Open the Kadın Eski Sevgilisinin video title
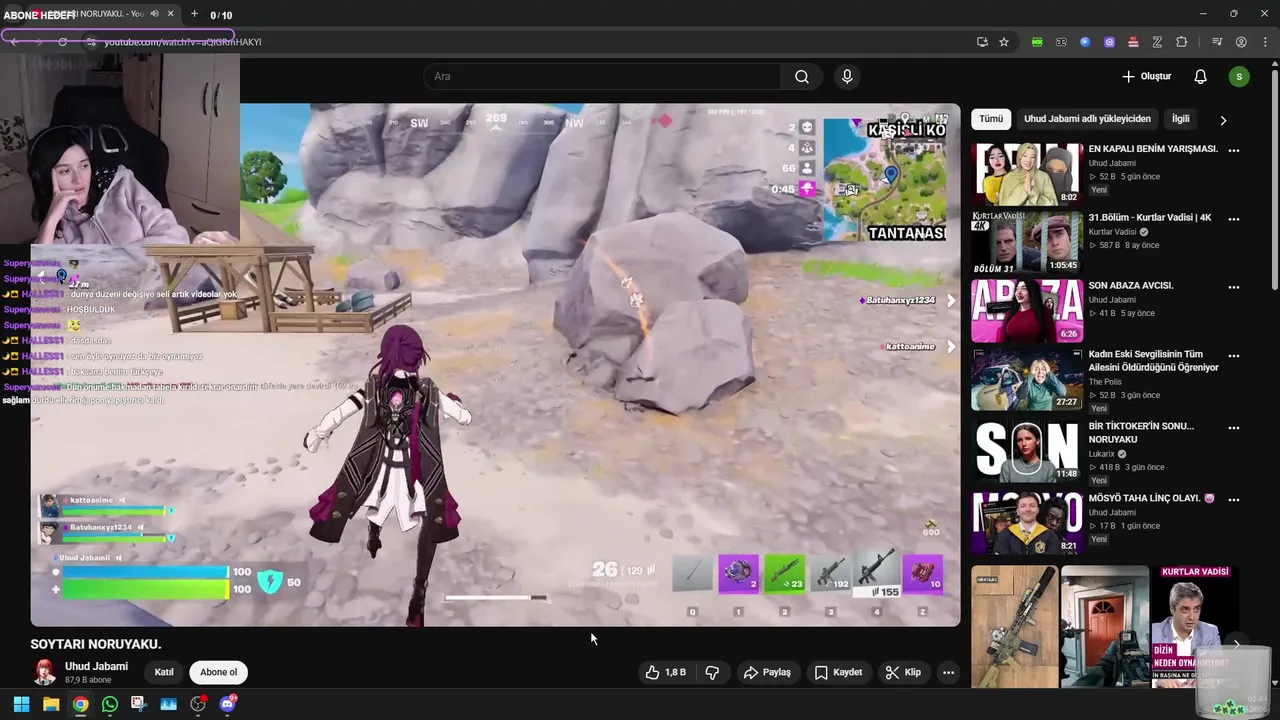This screenshot has height=720, width=1280. pyautogui.click(x=1153, y=361)
